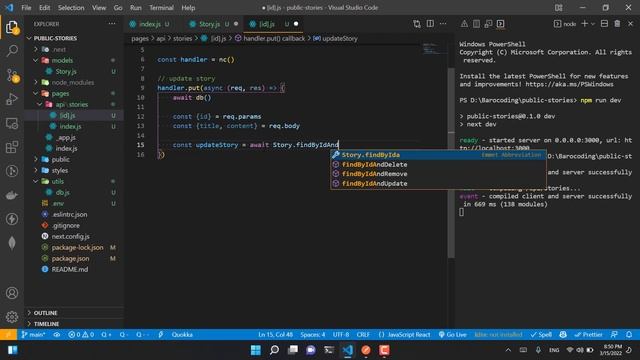Image resolution: width=640 pixels, height=360 pixels.
Task: Select findByIdAndUpdate suggestion
Action: point(438,184)
